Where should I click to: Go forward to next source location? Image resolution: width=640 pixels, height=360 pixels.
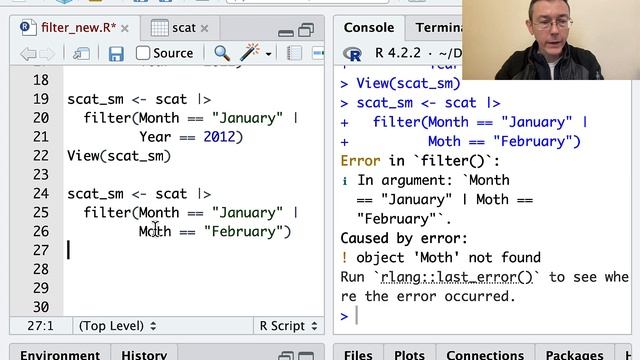tap(47, 53)
